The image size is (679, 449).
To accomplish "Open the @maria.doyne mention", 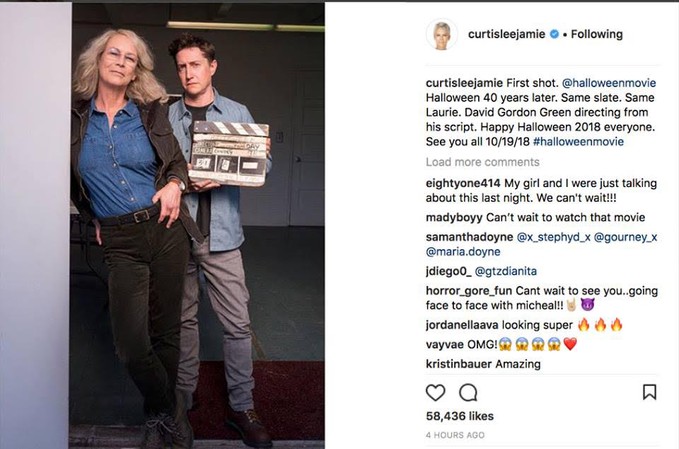I will 463,252.
